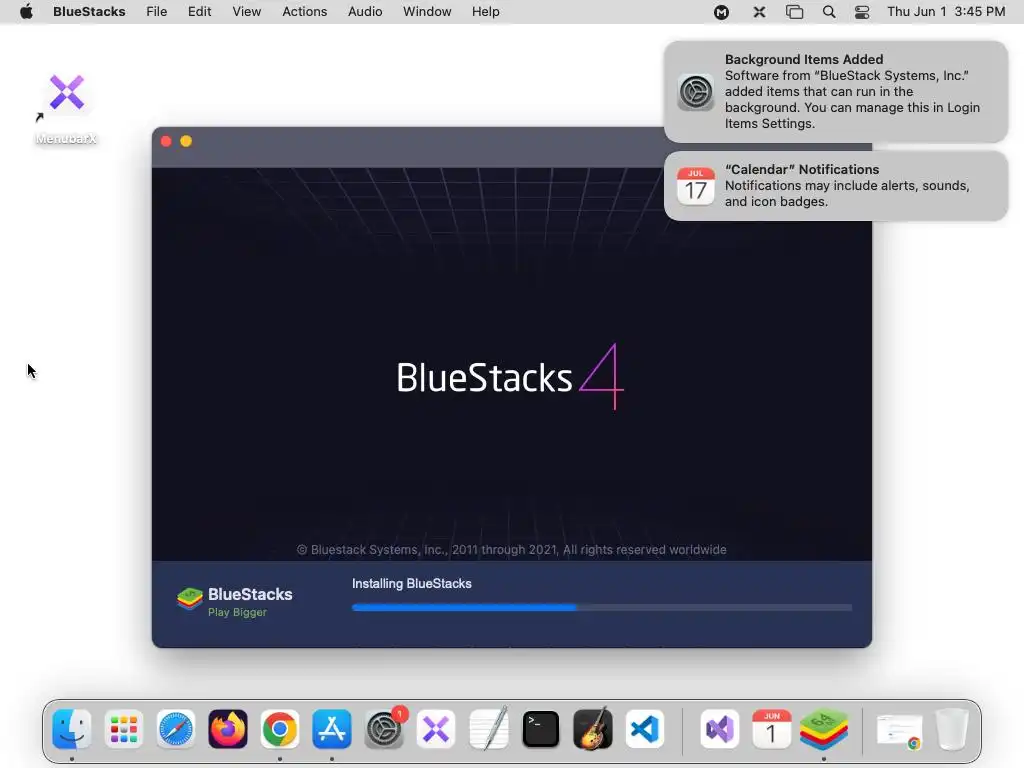Click System Settings icon in notification
This screenshot has height=768, width=1024.
pos(696,92)
